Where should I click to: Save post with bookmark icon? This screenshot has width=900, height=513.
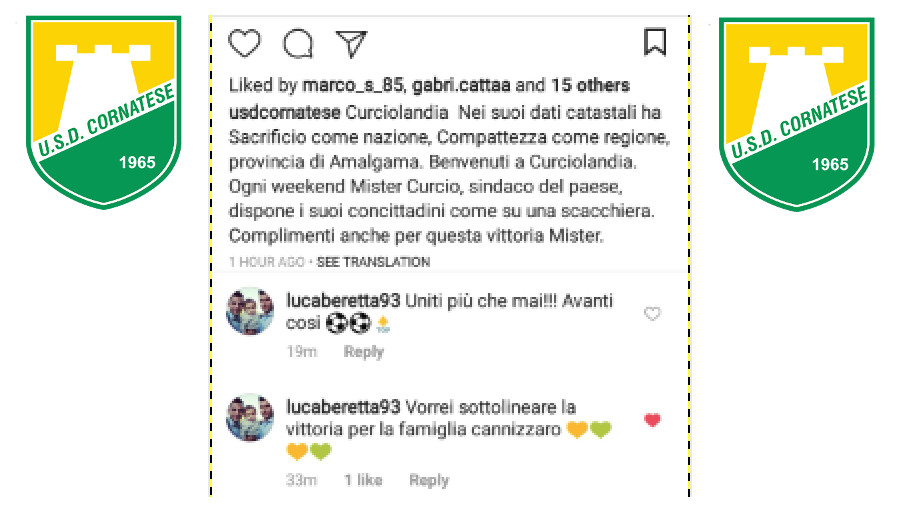point(655,42)
